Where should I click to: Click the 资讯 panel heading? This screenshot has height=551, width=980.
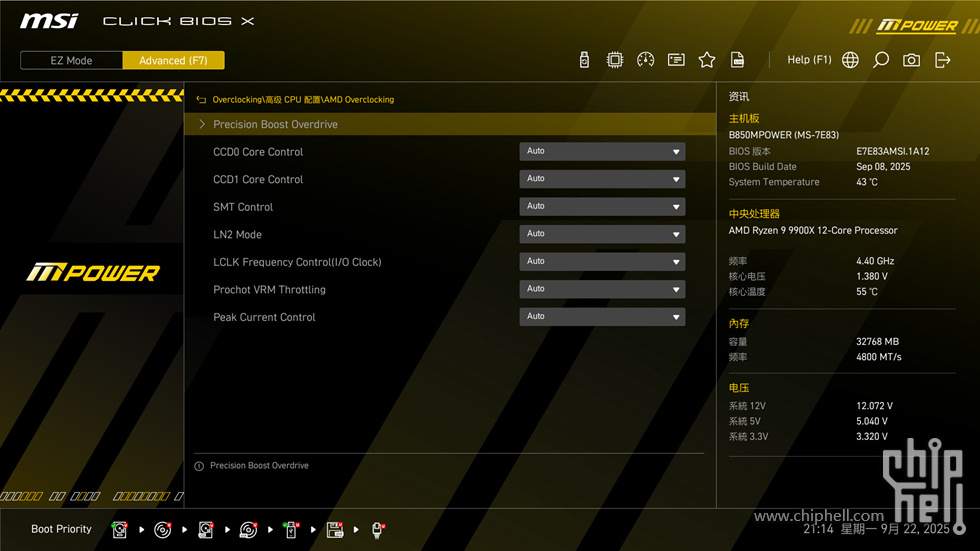(x=739, y=97)
